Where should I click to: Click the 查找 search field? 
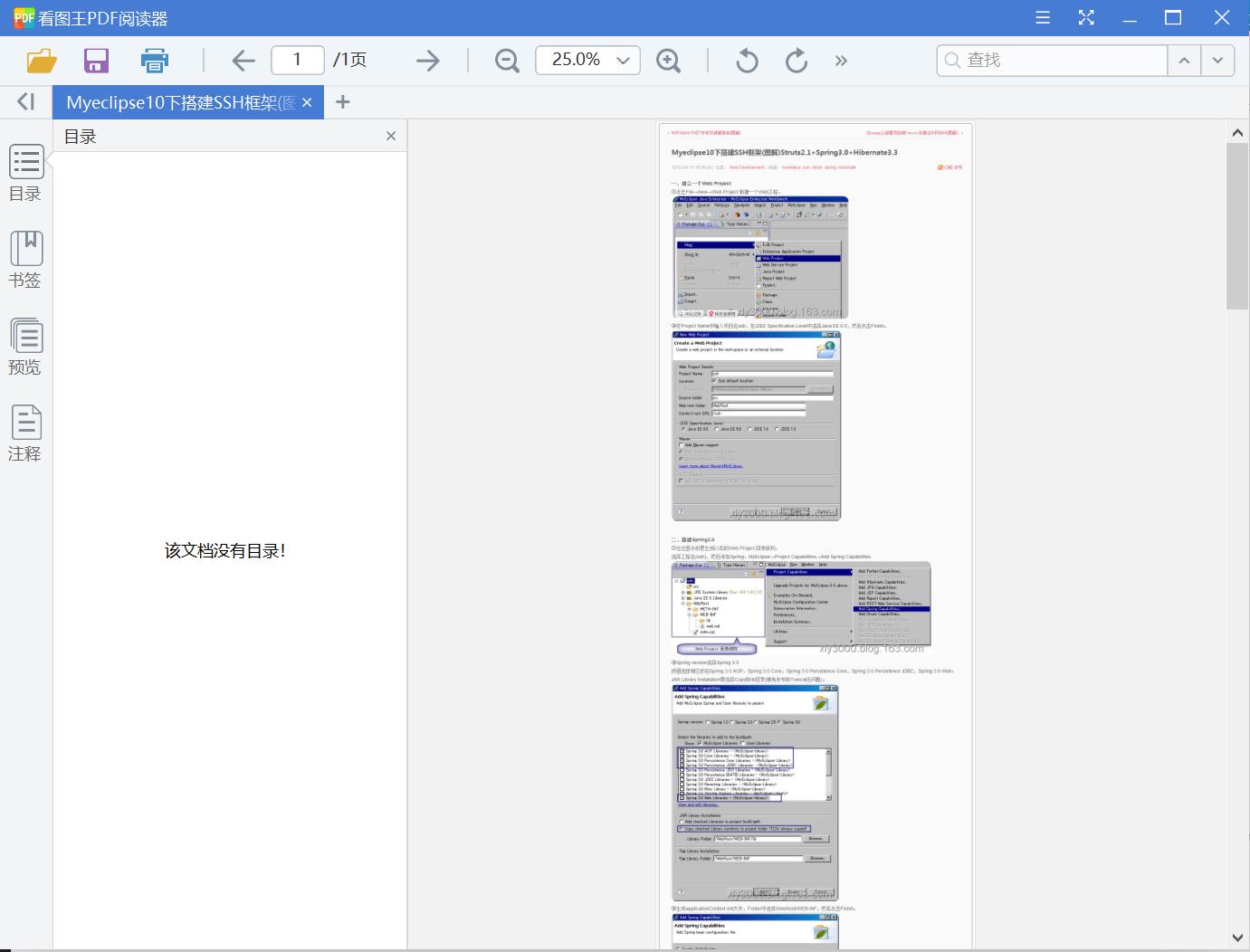pos(1052,60)
